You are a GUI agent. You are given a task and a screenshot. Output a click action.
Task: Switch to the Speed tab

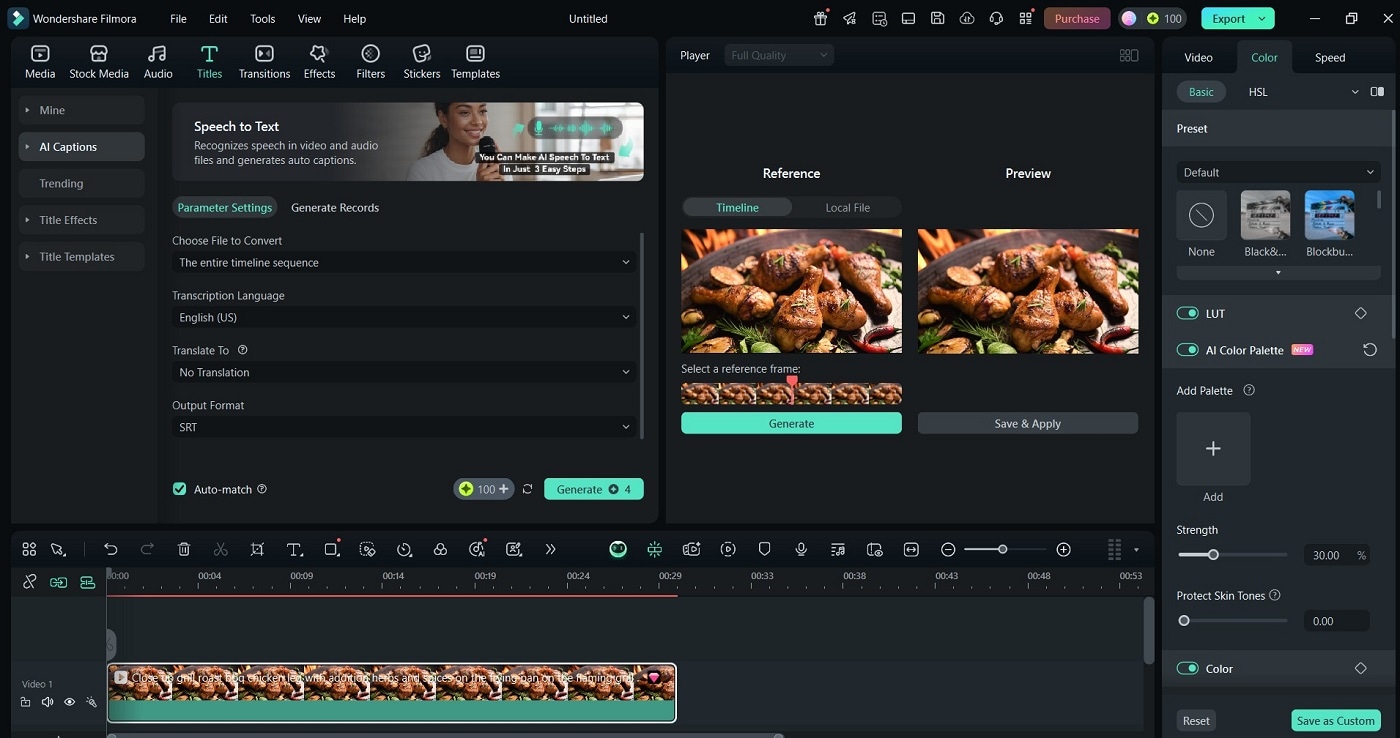click(x=1329, y=57)
